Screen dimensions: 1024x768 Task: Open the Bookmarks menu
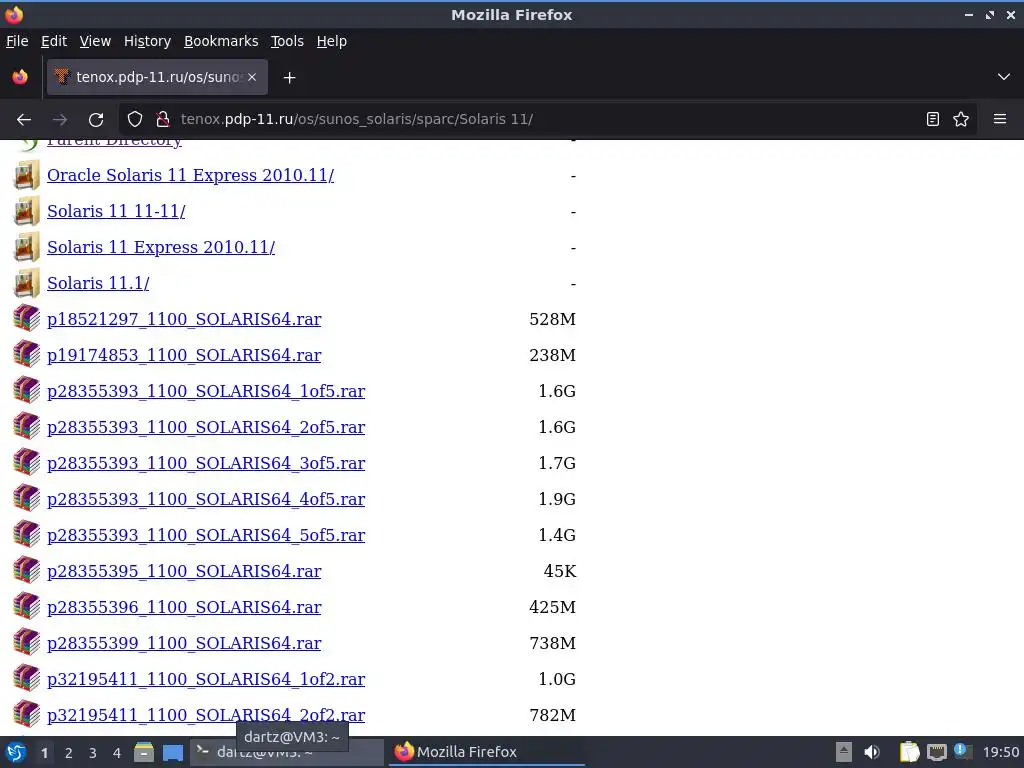click(x=221, y=41)
